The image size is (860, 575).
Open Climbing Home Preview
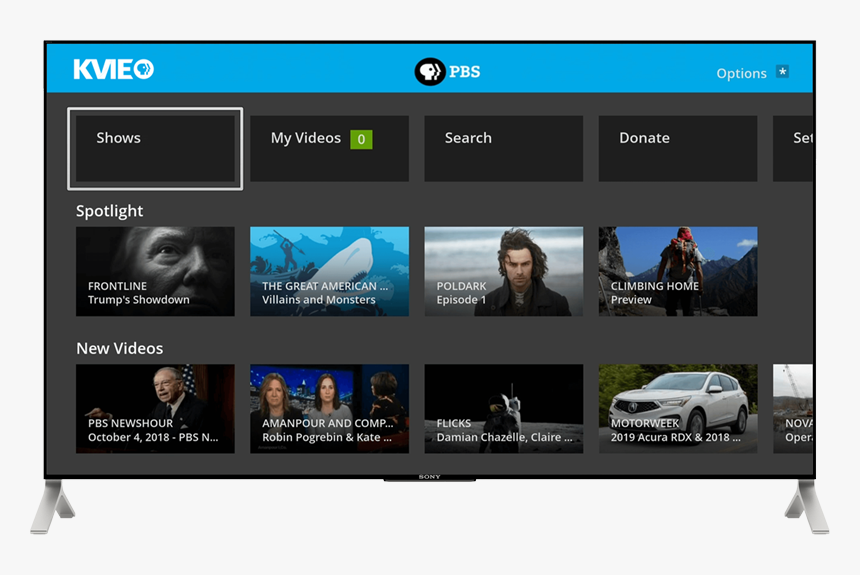click(678, 272)
